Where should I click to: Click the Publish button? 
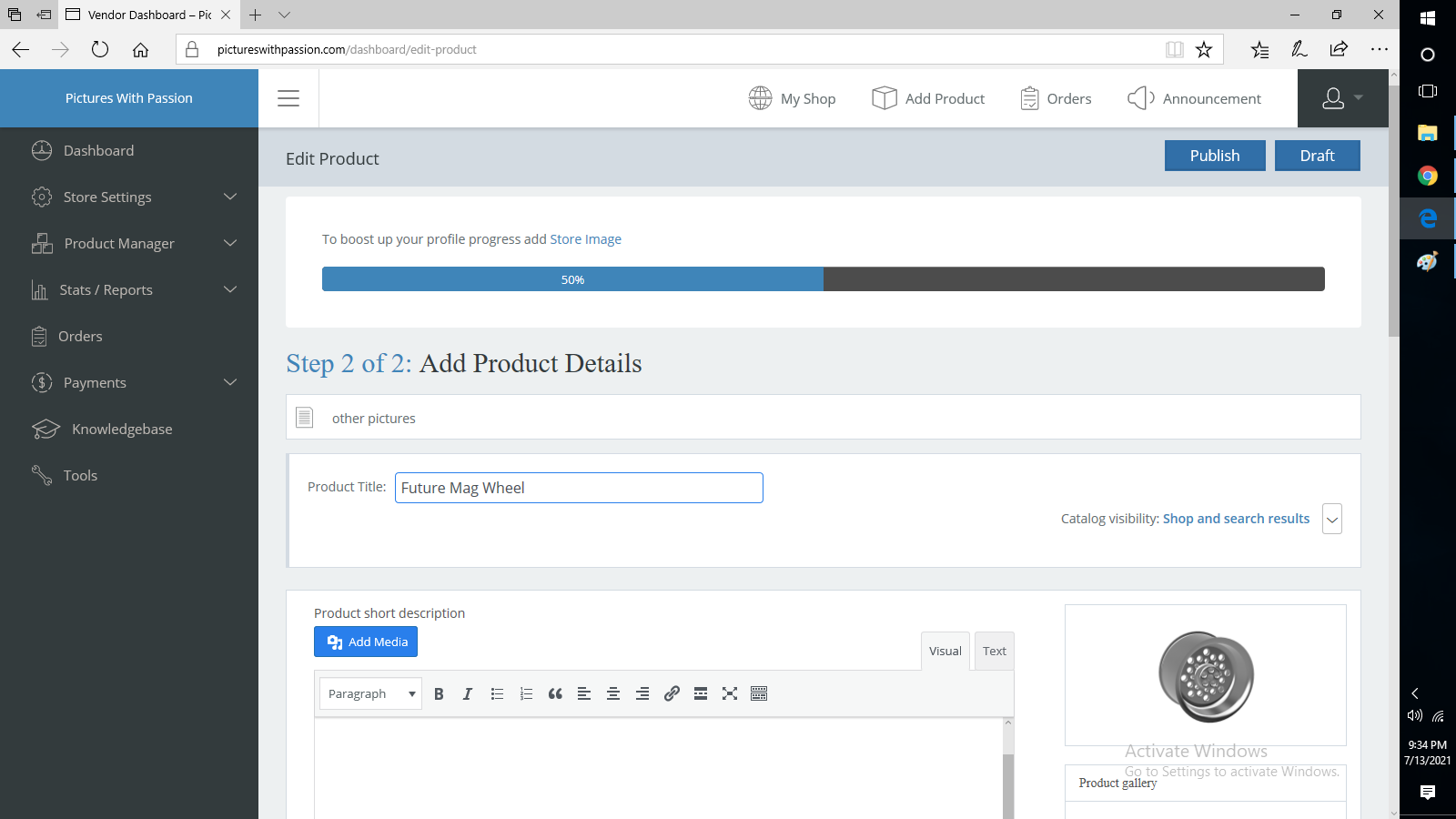coord(1215,156)
